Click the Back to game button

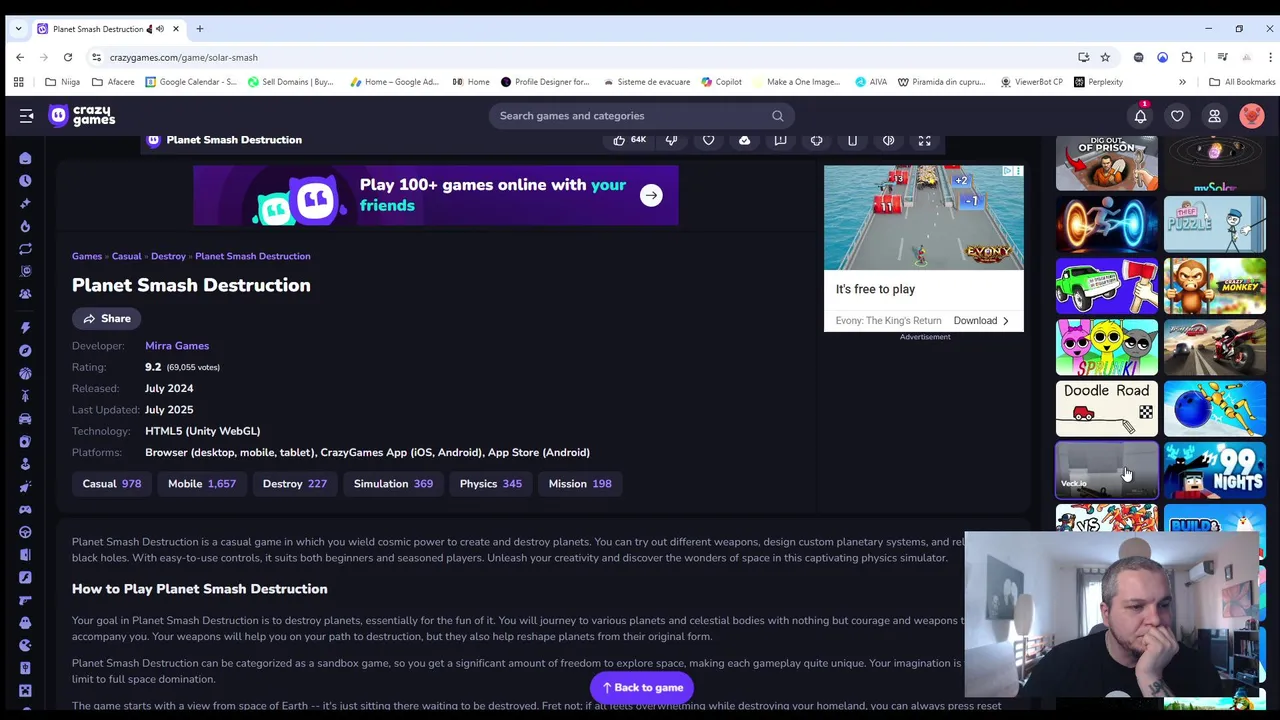[642, 688]
